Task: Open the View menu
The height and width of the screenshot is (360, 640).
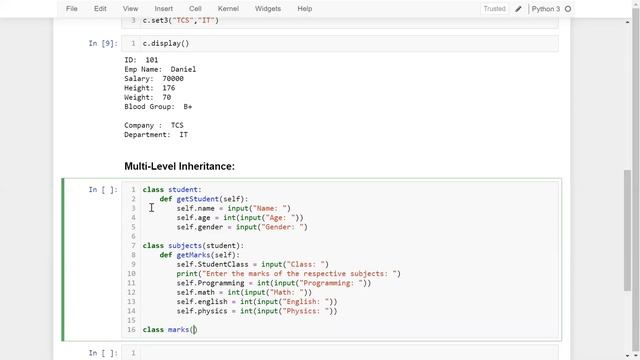Action: [x=130, y=9]
